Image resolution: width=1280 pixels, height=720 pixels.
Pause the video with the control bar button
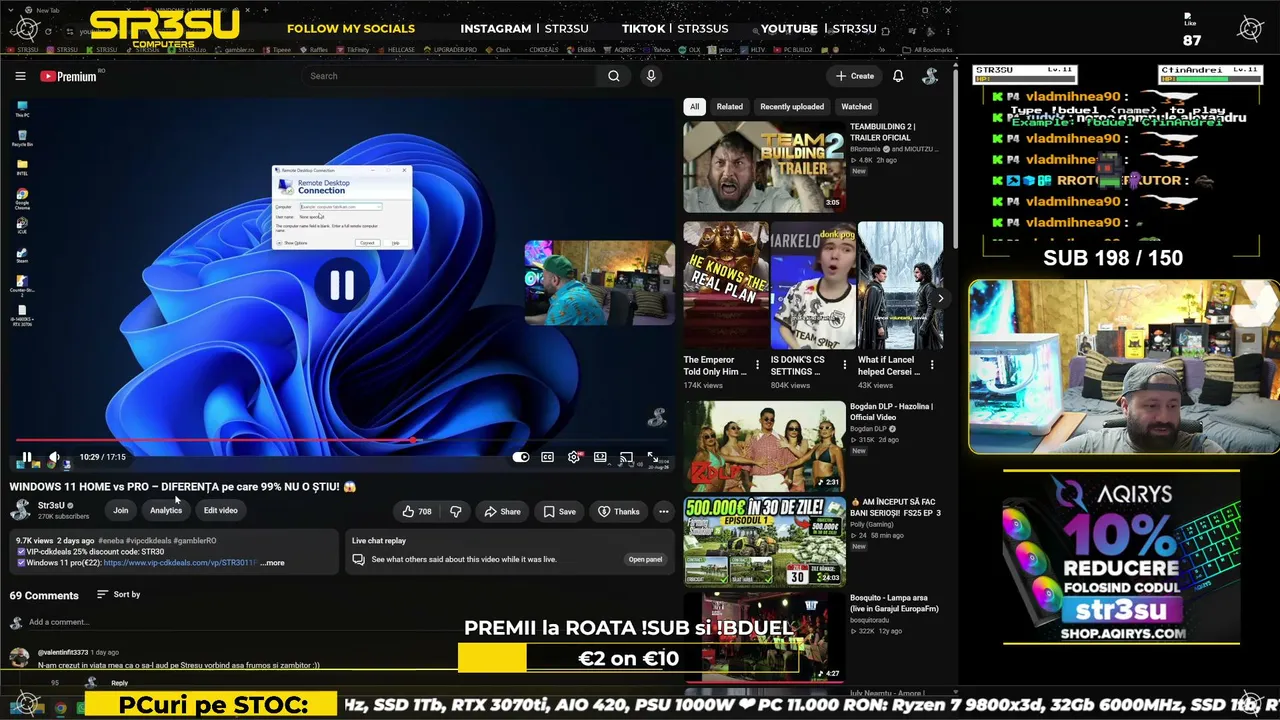[27, 457]
